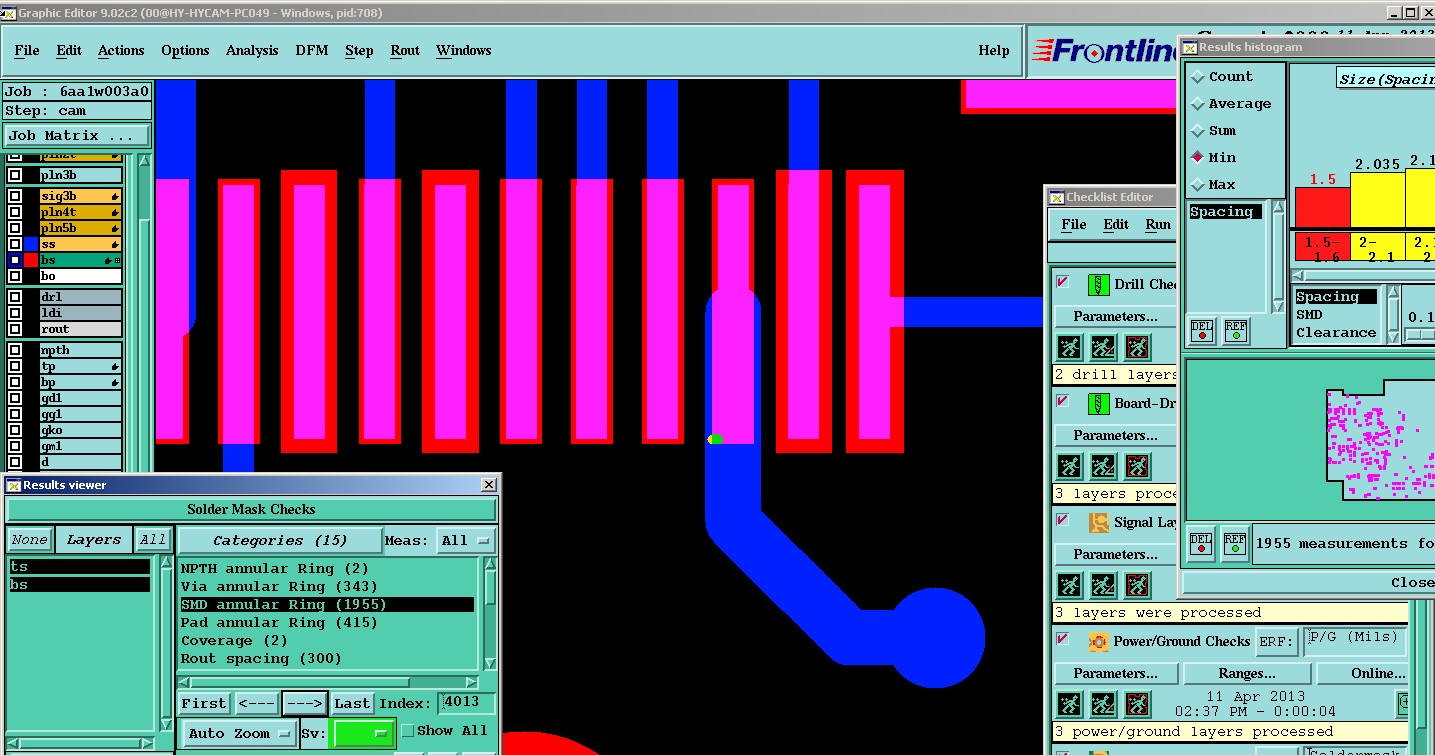Toggle display checkbox for layer drl
This screenshot has height=755, width=1435.
click(15, 297)
